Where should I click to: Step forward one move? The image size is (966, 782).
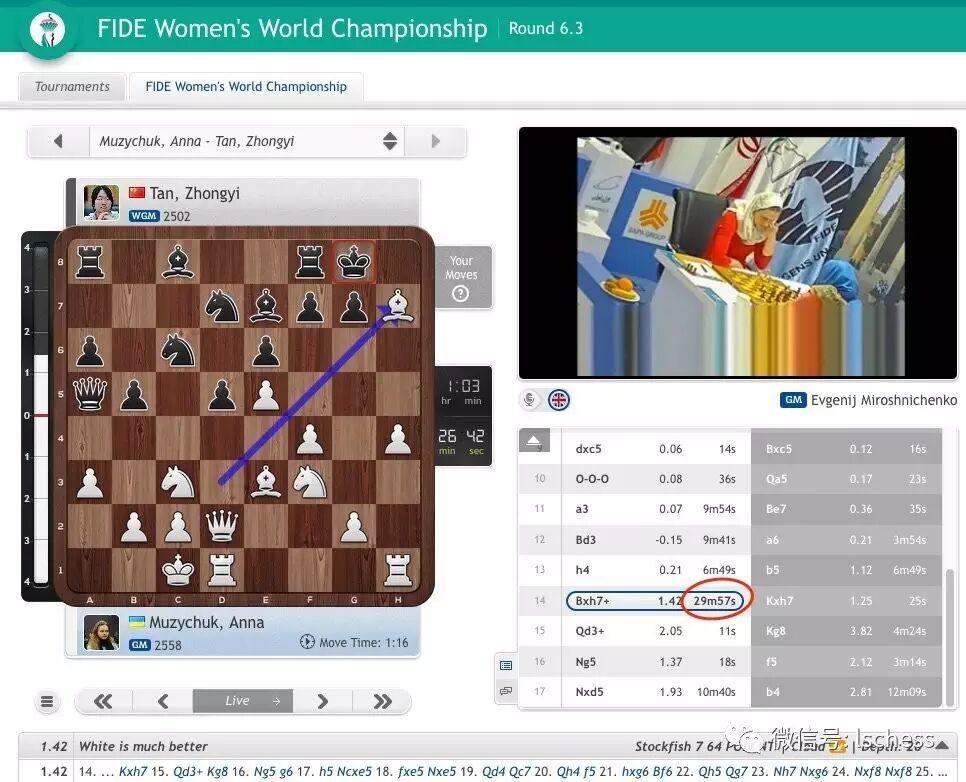322,701
